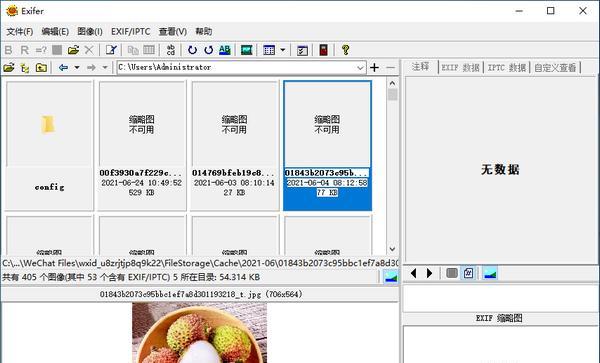600x363 pixels.
Task: Select the config folder thumbnail
Action: (x=49, y=145)
